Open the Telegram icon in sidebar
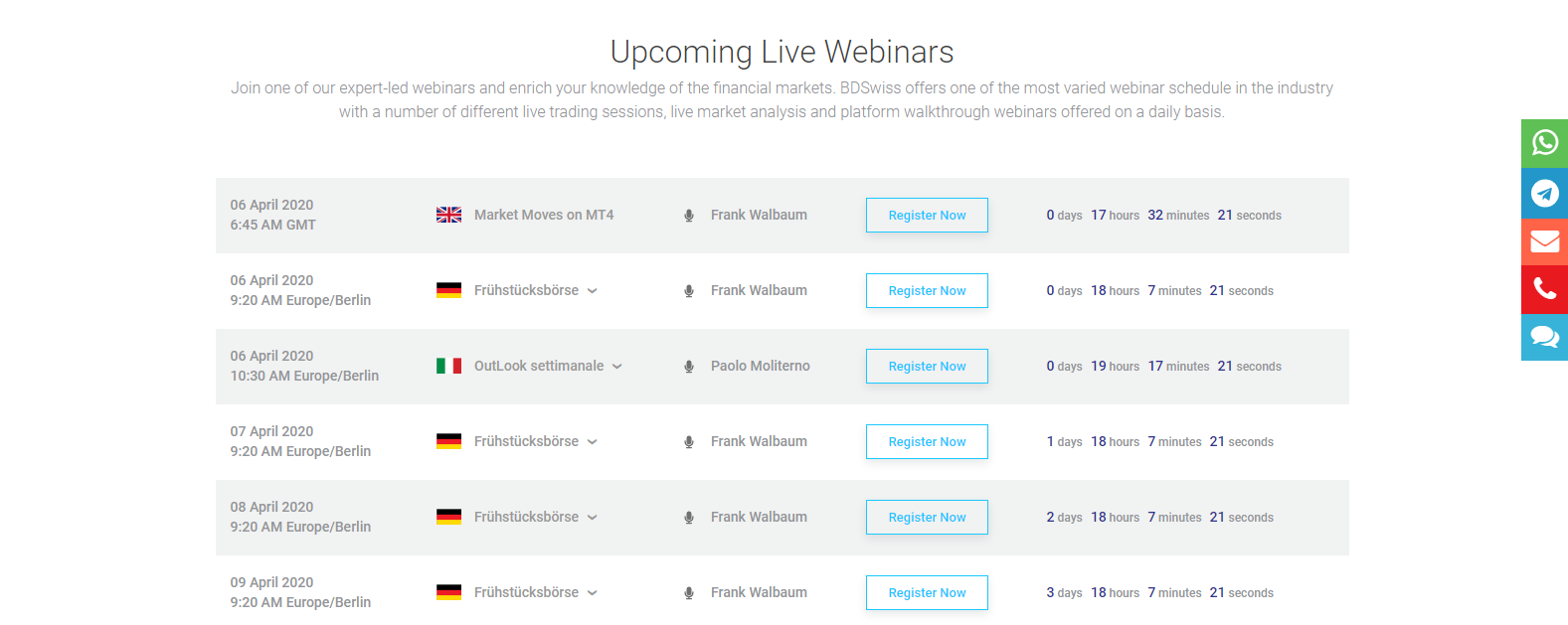Screen dimensions: 1568x625 coord(1543,192)
